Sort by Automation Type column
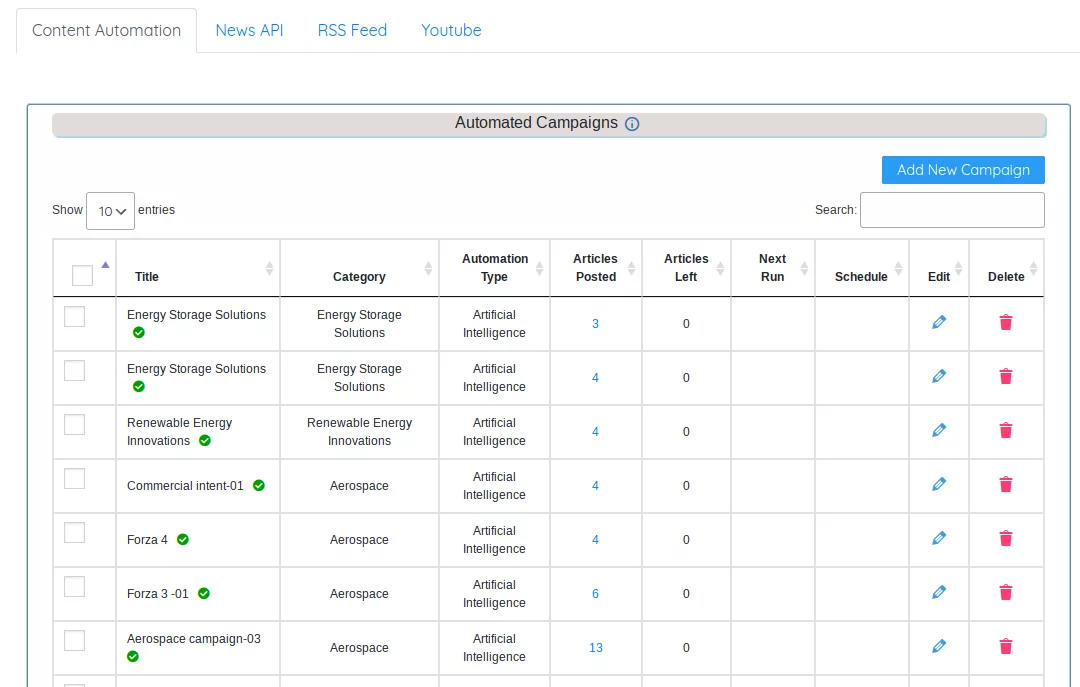The image size is (1080, 687). click(x=495, y=269)
